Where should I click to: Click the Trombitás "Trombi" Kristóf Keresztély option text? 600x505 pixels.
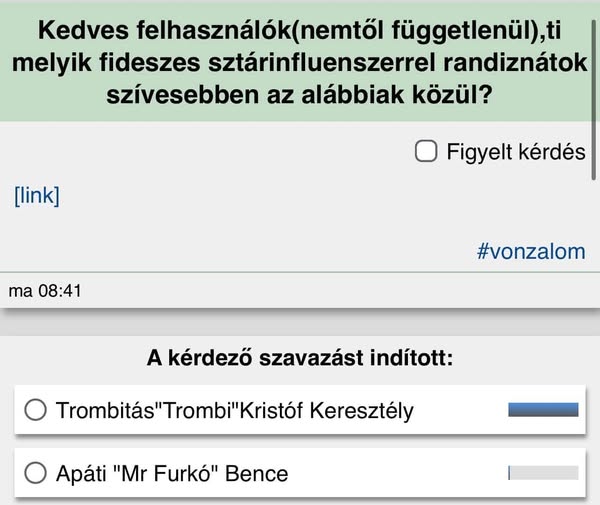(235, 410)
